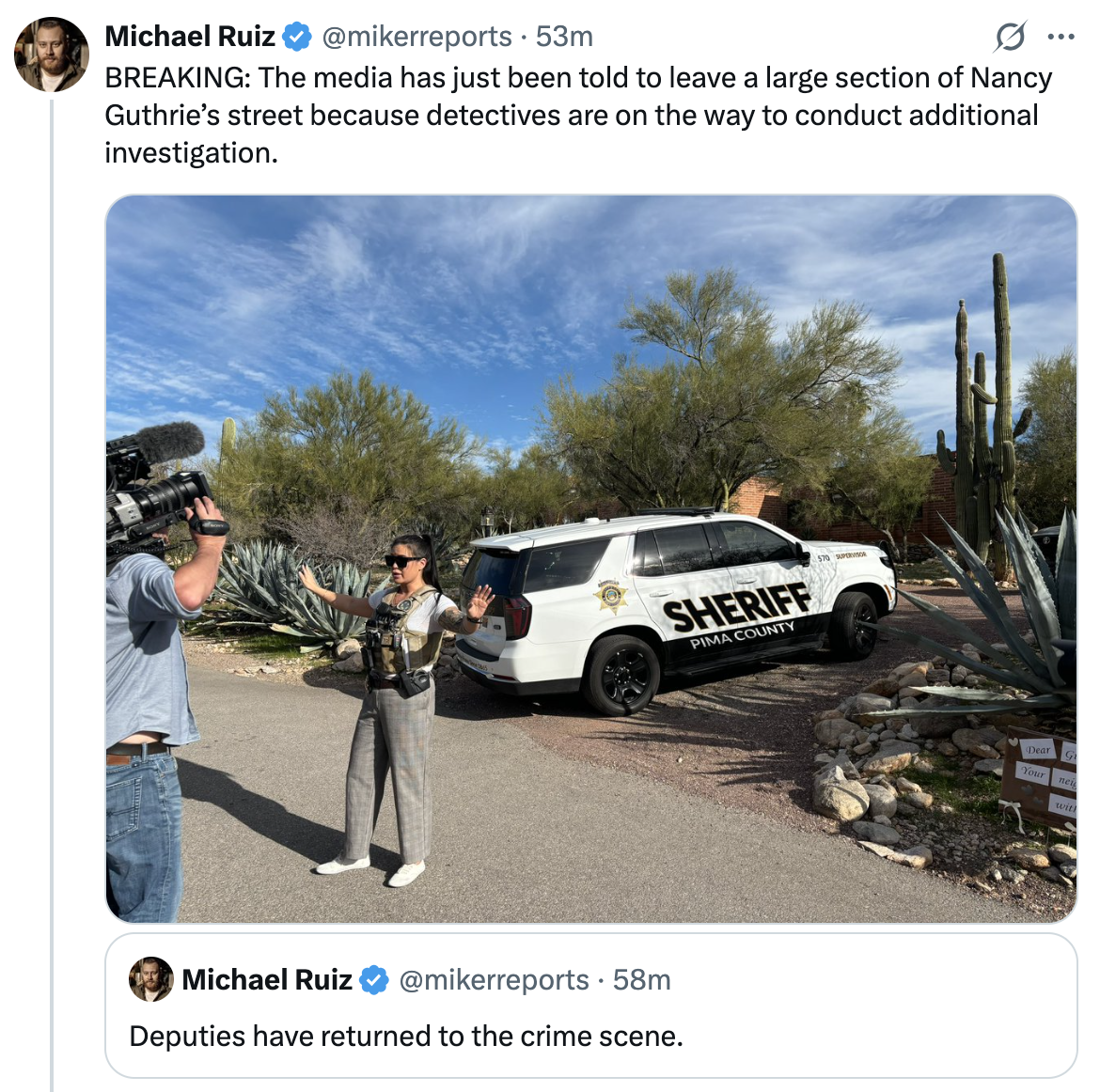Viewport: 1100px width, 1092px height.
Task: Click the blue verified badge on main tweet
Action: point(297,37)
